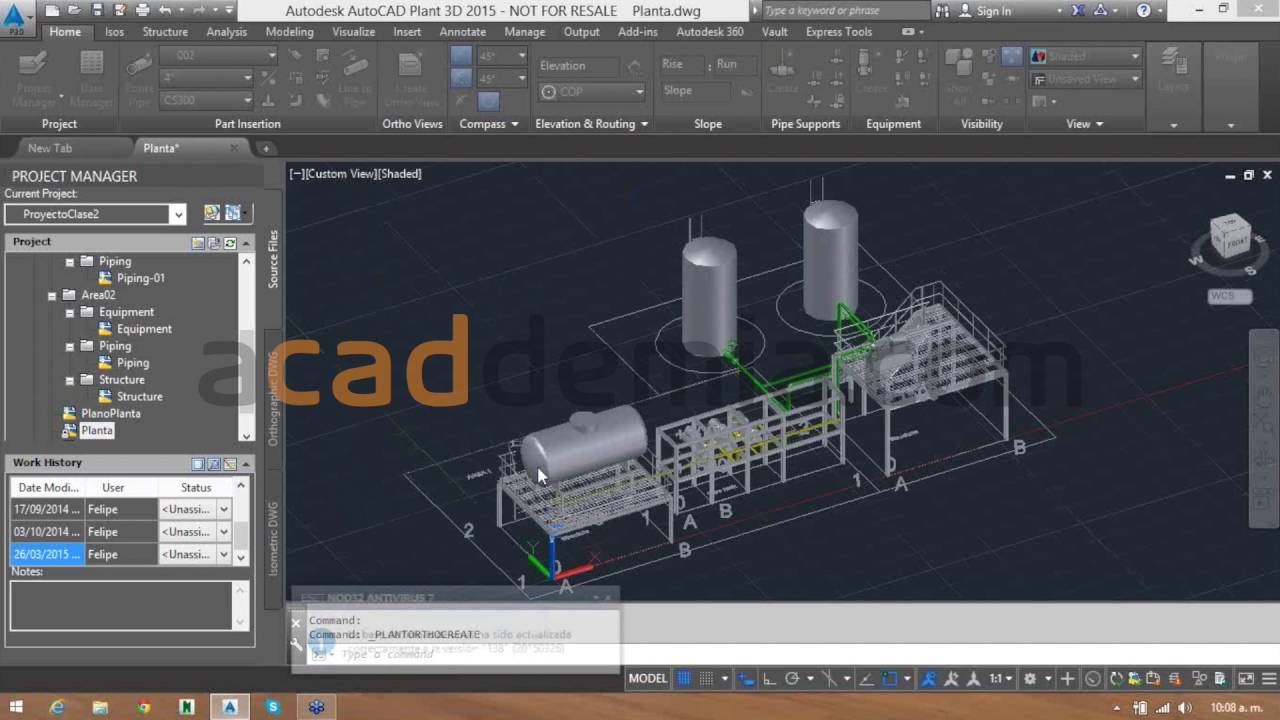1280x720 pixels.
Task: Toggle Isometric Drafting in status bar
Action: (829, 679)
